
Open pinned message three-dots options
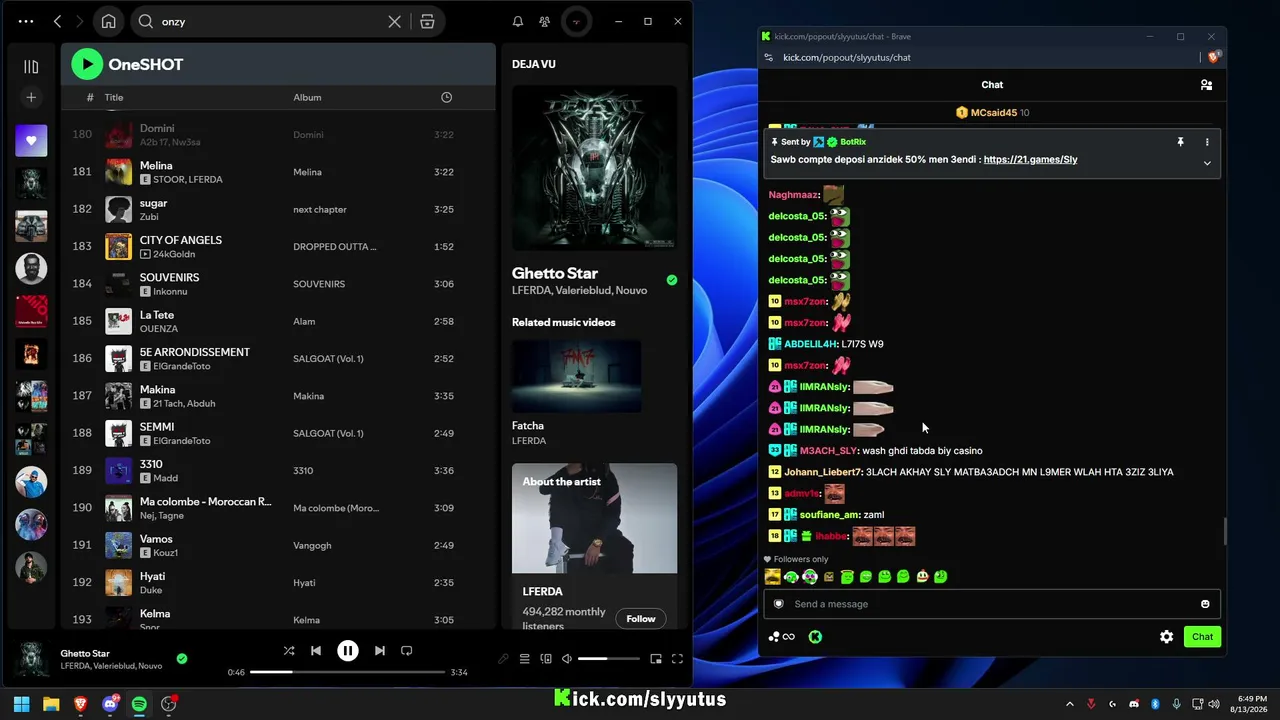pyautogui.click(x=1207, y=142)
